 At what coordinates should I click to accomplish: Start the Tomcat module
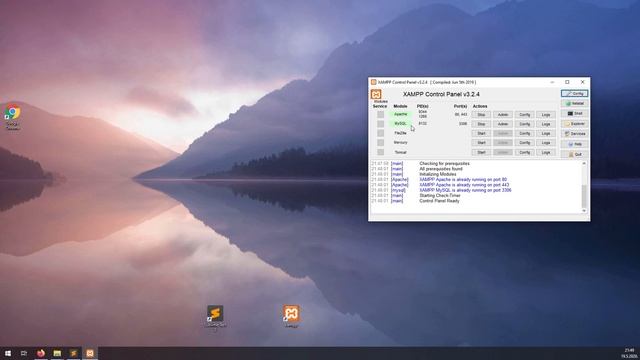point(481,152)
